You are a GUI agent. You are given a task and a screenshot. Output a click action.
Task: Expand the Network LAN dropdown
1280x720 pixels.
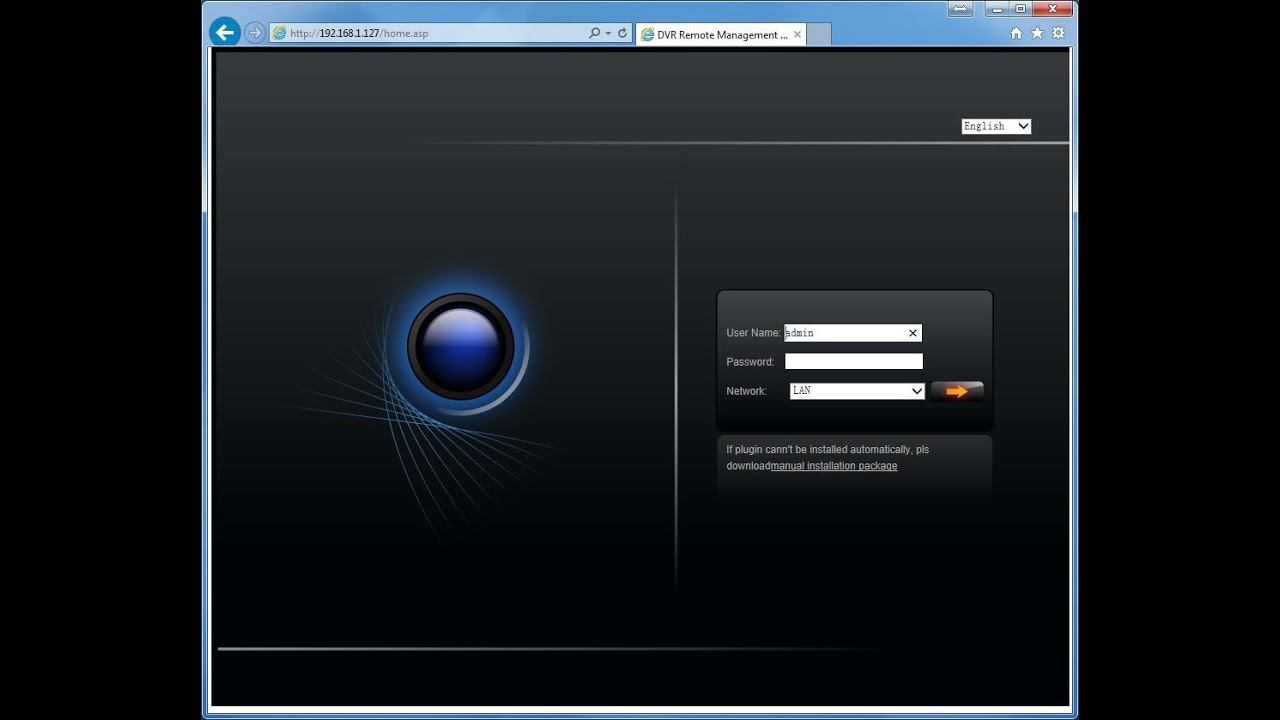pyautogui.click(x=857, y=391)
